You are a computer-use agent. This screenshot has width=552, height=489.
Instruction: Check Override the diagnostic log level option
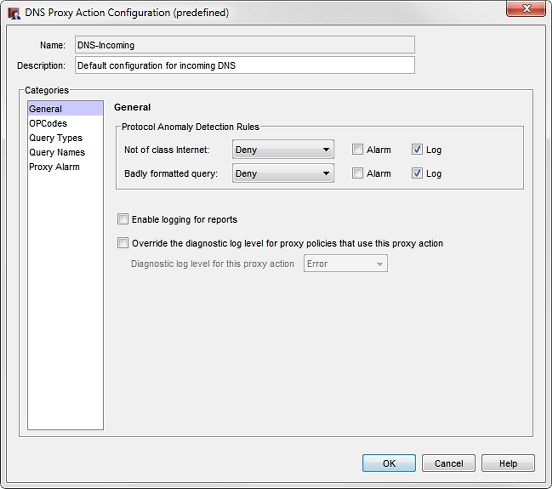click(123, 243)
